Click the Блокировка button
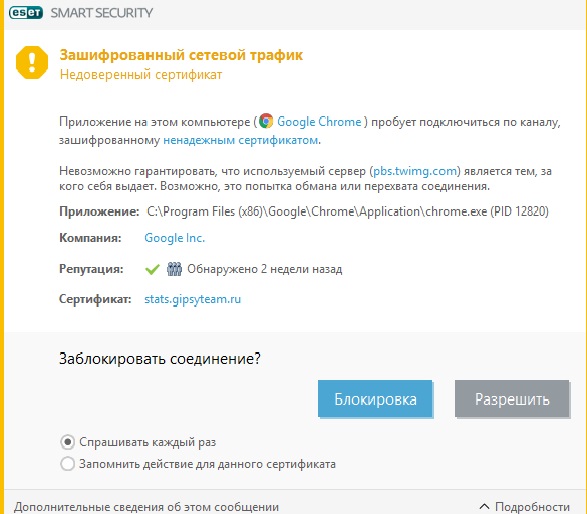This screenshot has height=514, width=587. tap(375, 399)
